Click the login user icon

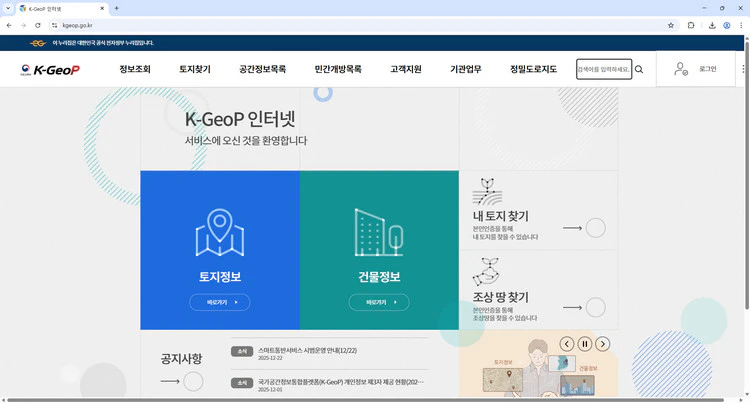(x=681, y=69)
